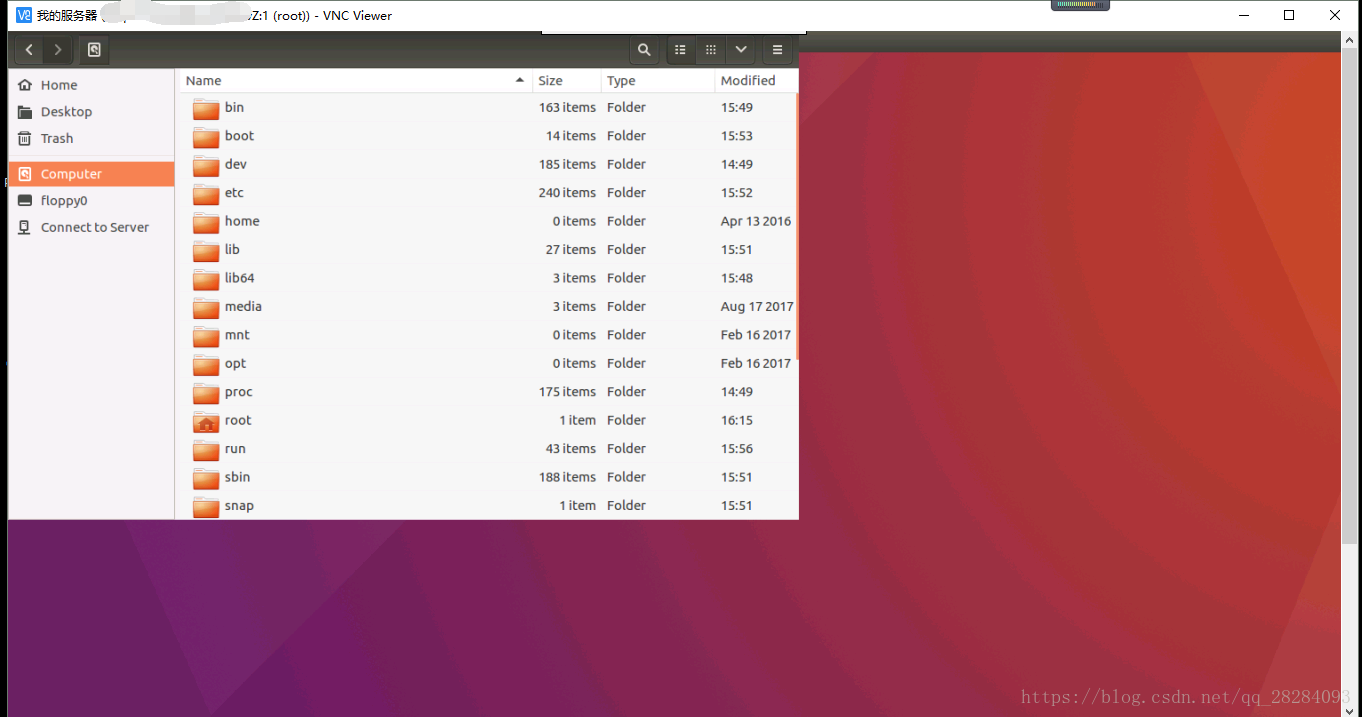This screenshot has width=1362, height=717.
Task: Select the proc folder icon
Action: click(206, 393)
